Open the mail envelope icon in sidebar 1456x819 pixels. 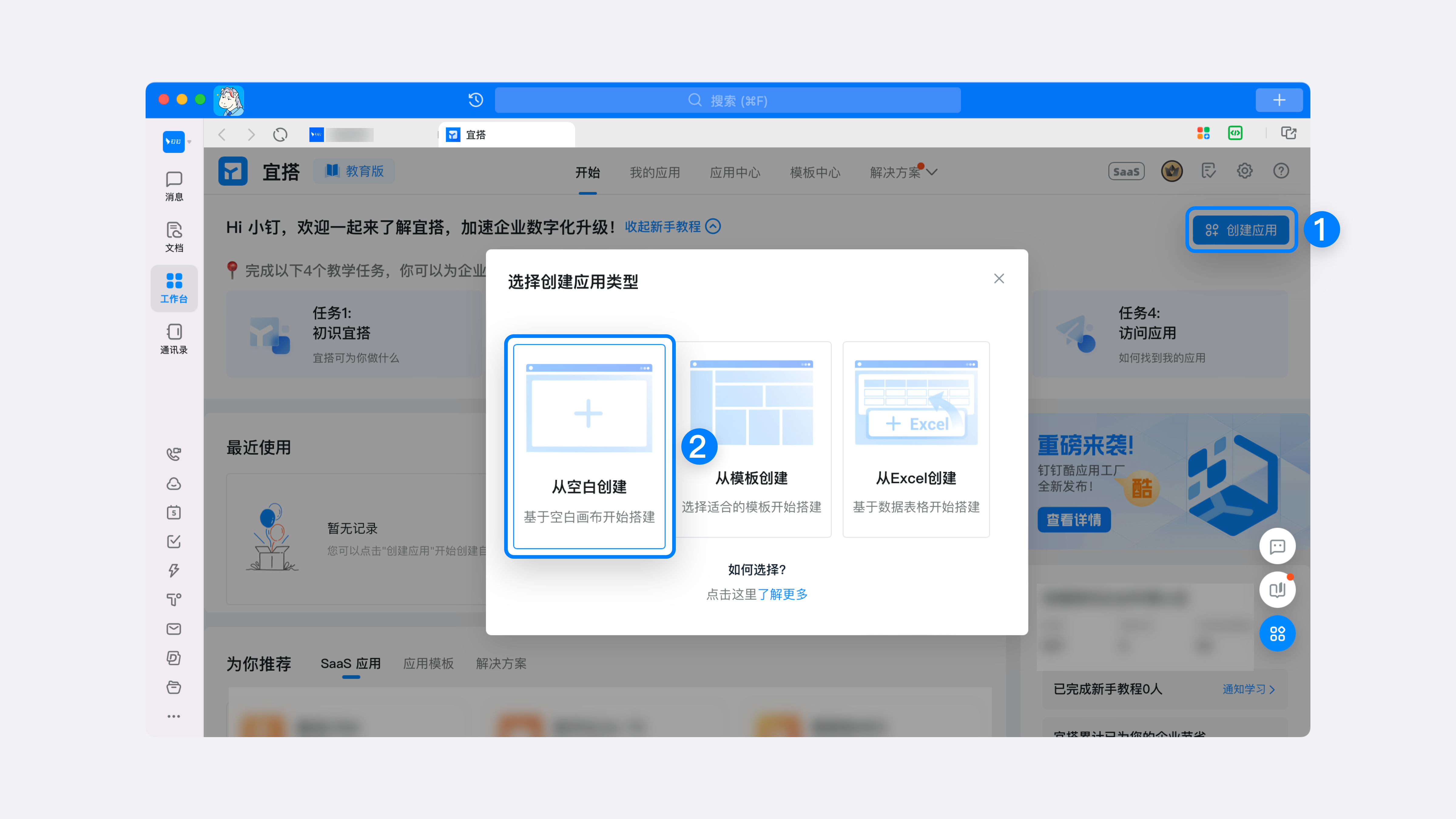174,629
